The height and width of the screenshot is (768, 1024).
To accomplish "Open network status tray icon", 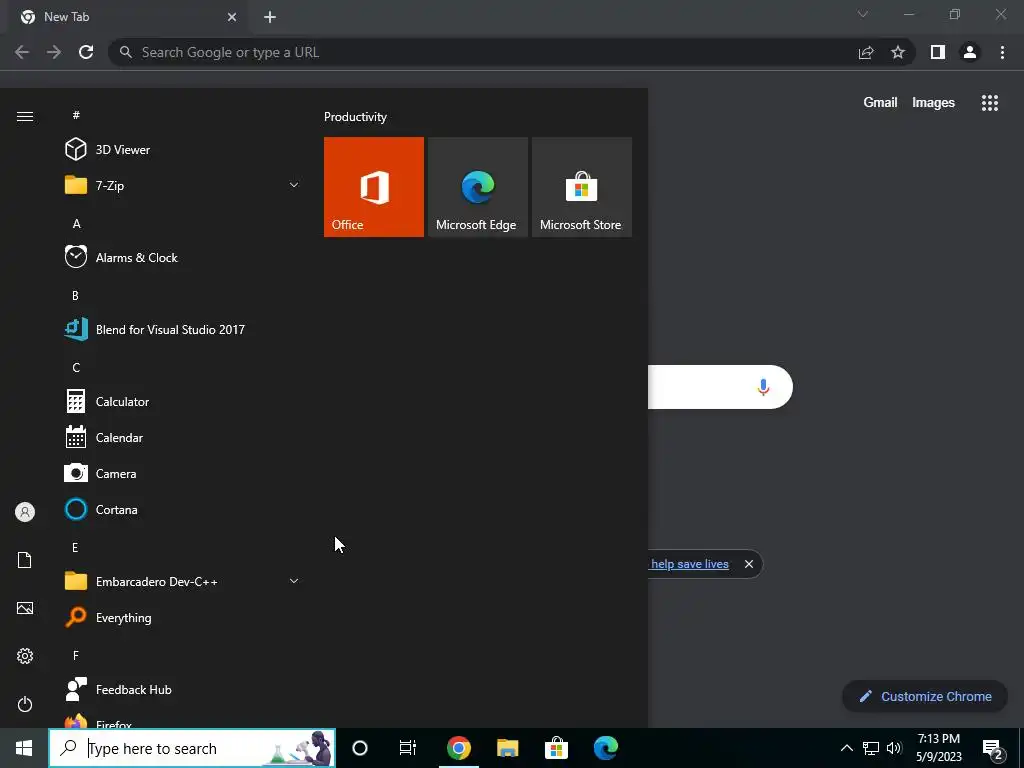I will (x=871, y=748).
